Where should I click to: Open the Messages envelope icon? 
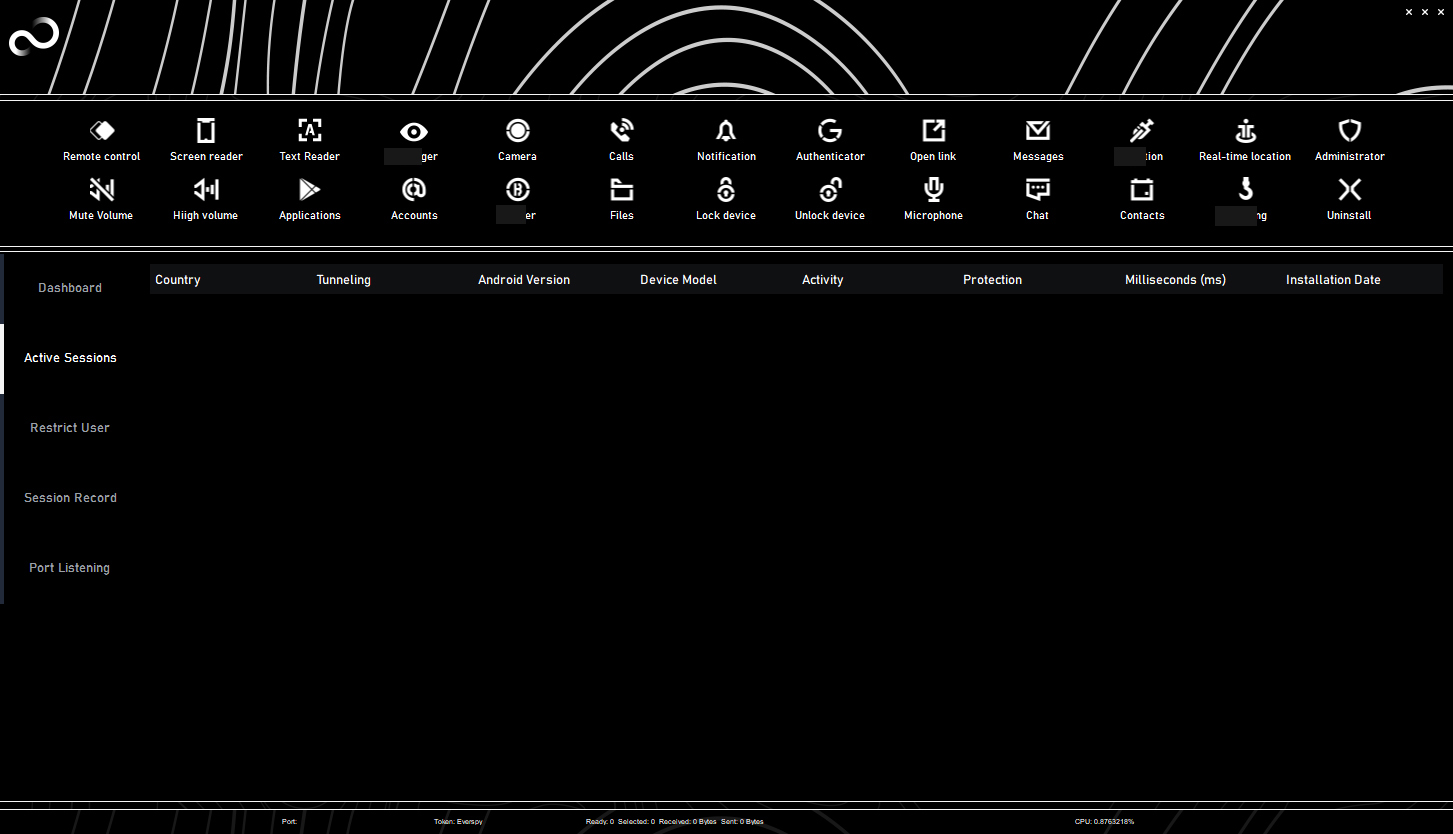(1038, 131)
